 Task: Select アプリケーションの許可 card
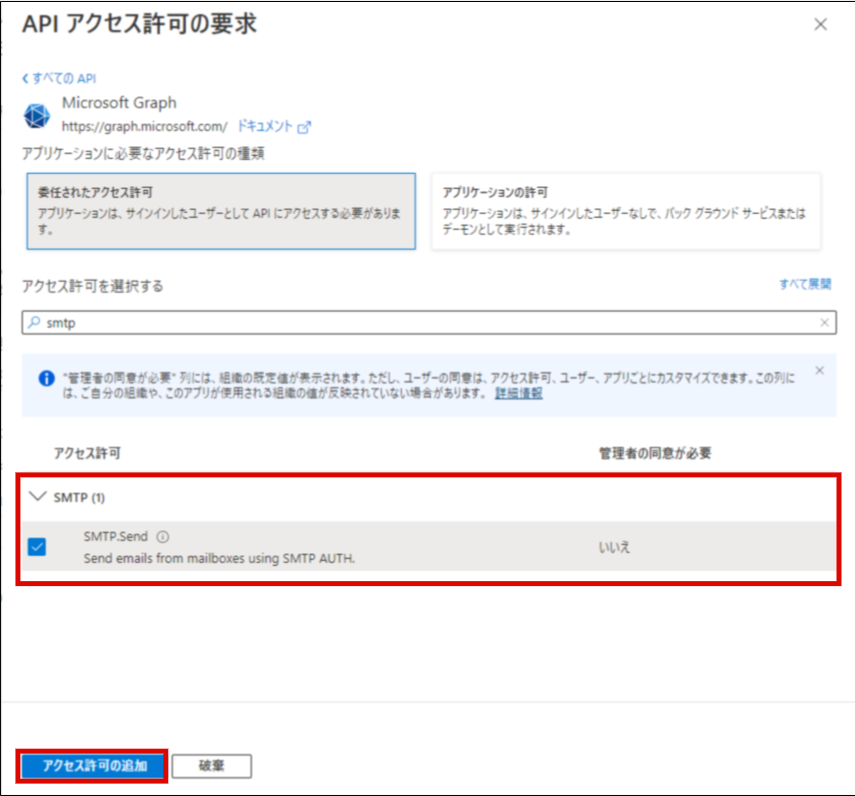[x=626, y=212]
